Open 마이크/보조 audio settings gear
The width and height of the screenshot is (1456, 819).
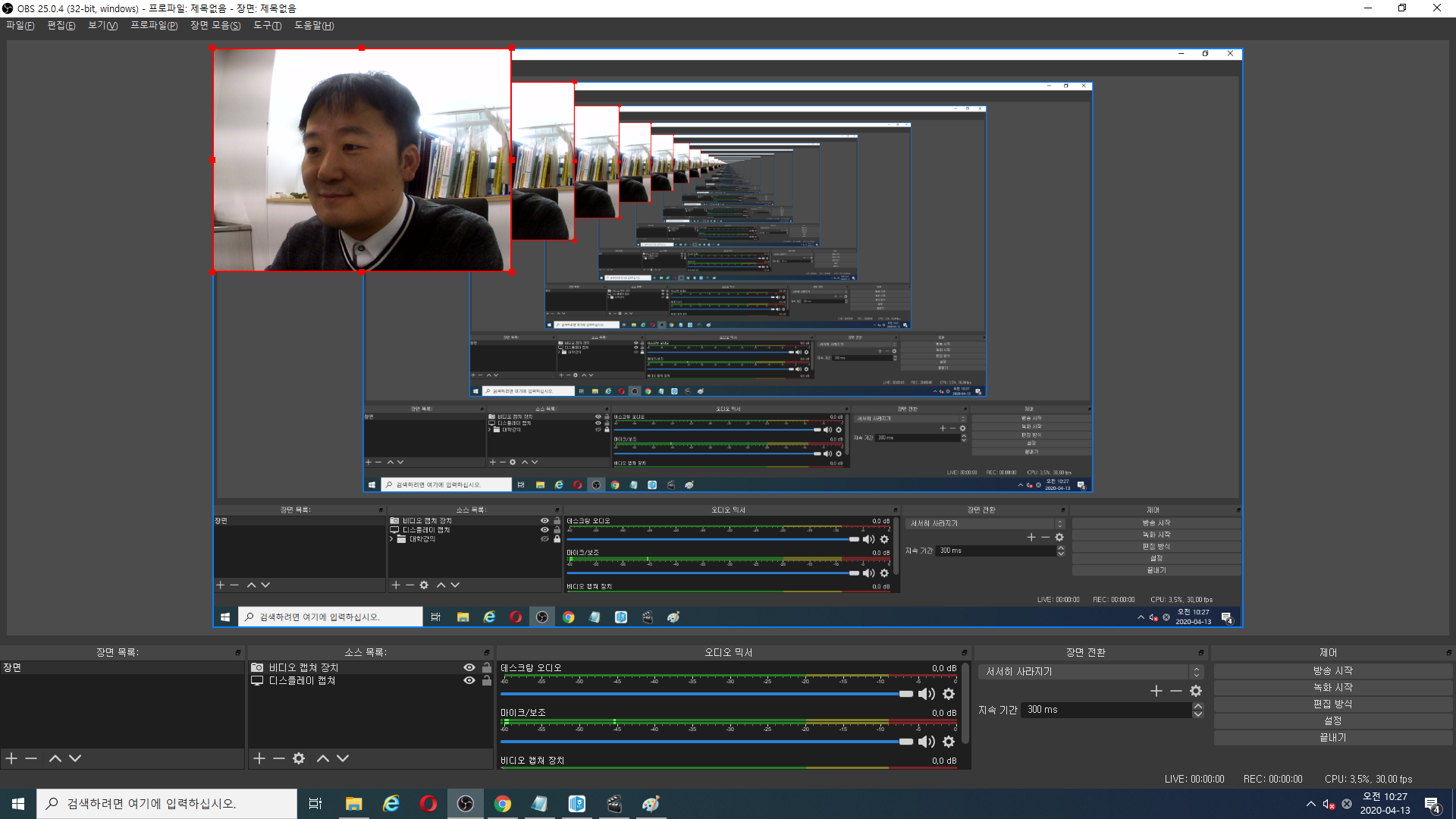pos(949,742)
